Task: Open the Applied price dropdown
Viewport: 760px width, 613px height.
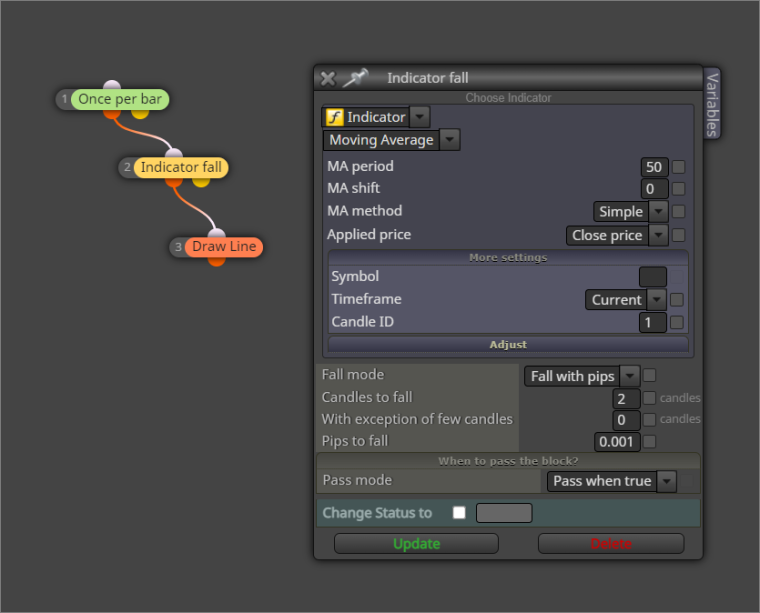Action: point(617,235)
